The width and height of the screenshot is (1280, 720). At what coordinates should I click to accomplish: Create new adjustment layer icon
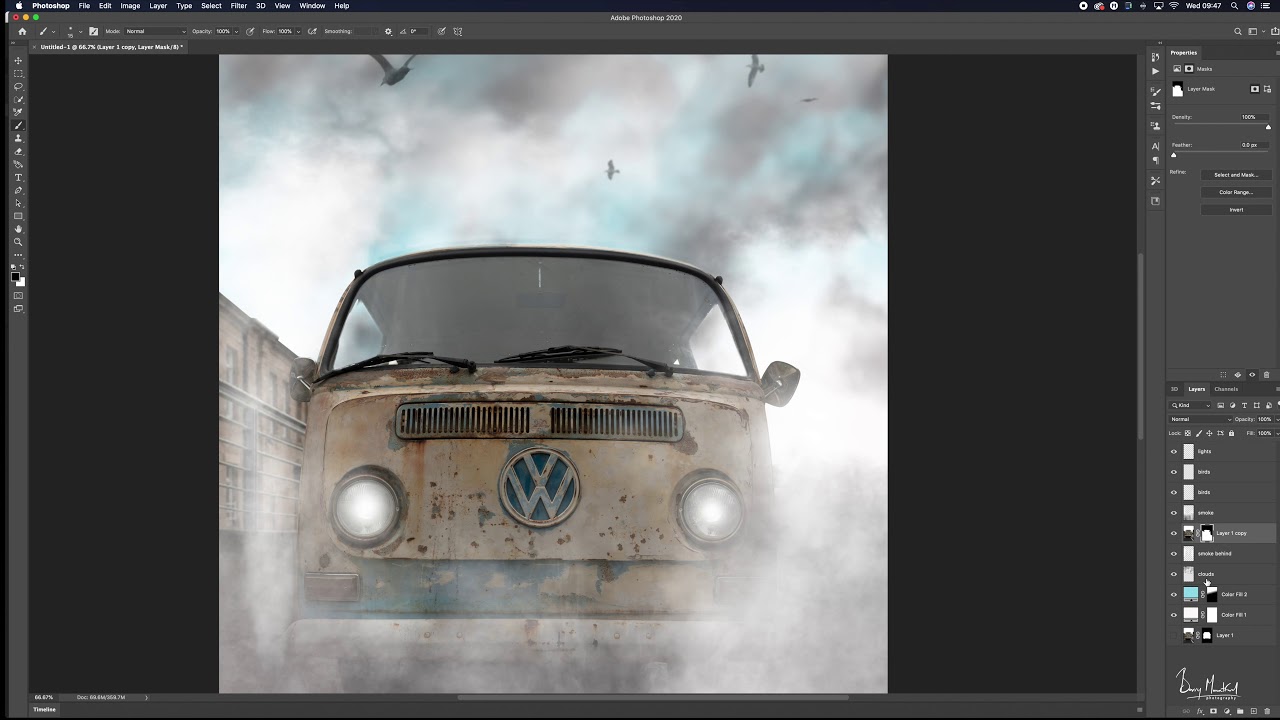1227,711
